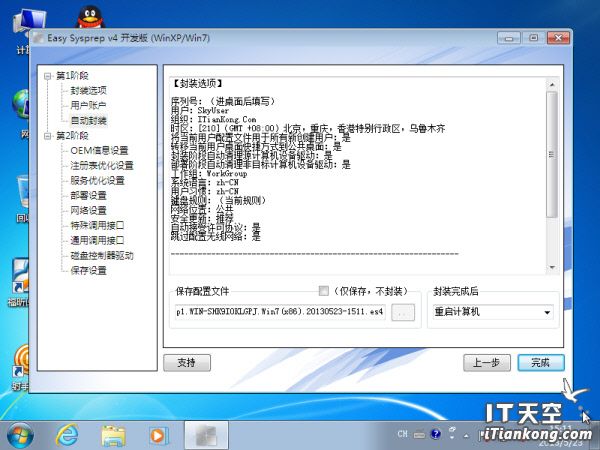Open 特殊调用接口 in the tree
The width and height of the screenshot is (600, 450).
pyautogui.click(x=97, y=225)
